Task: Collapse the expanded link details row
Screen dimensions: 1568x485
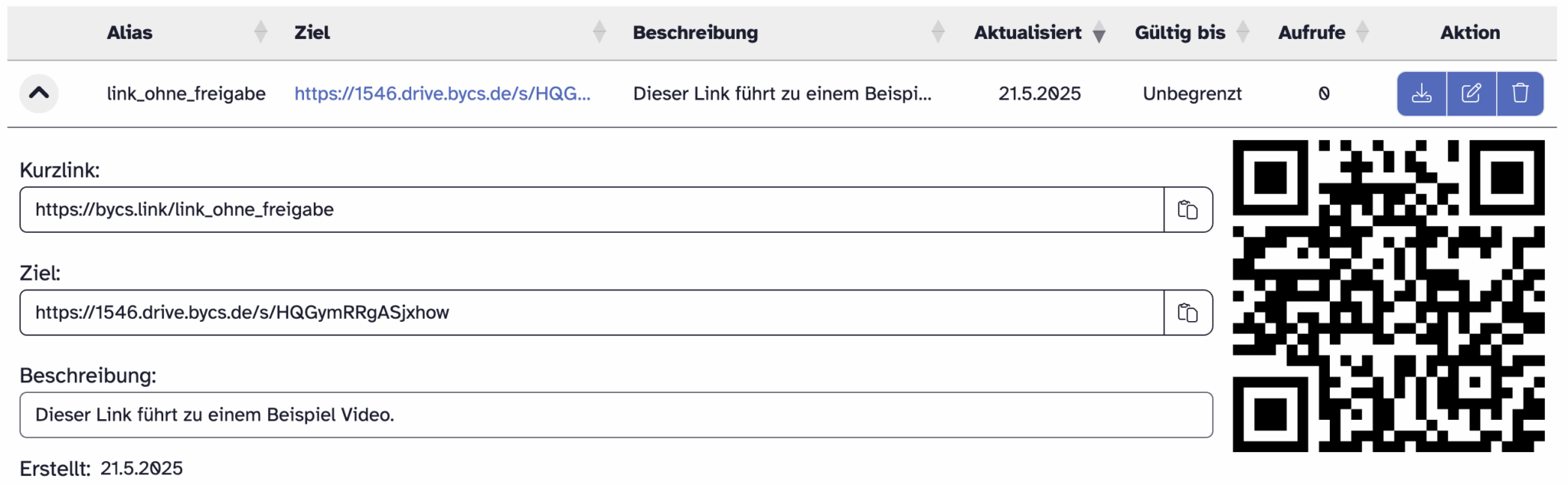Action: 39,93
